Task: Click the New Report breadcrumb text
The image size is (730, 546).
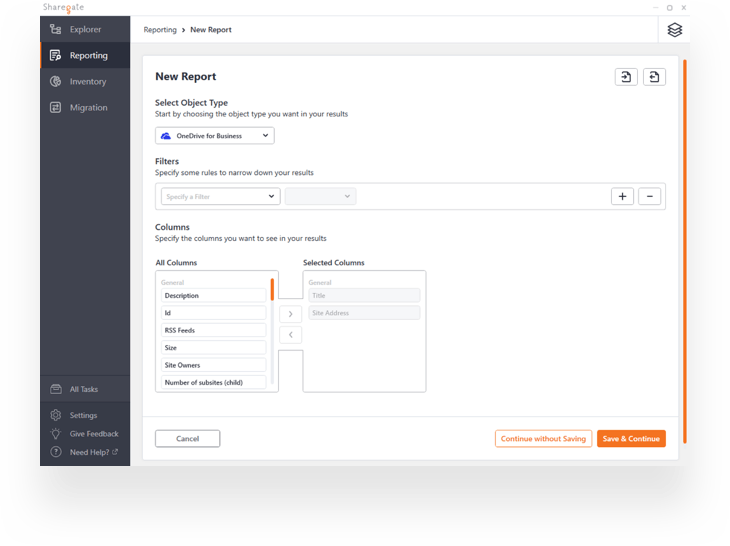Action: tap(211, 30)
